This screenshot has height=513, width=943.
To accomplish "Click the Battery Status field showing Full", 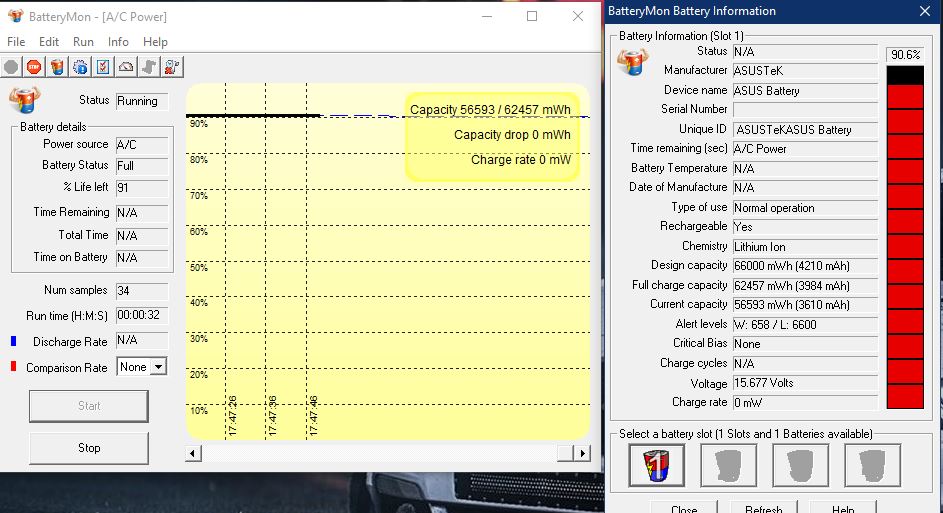I will click(142, 166).
